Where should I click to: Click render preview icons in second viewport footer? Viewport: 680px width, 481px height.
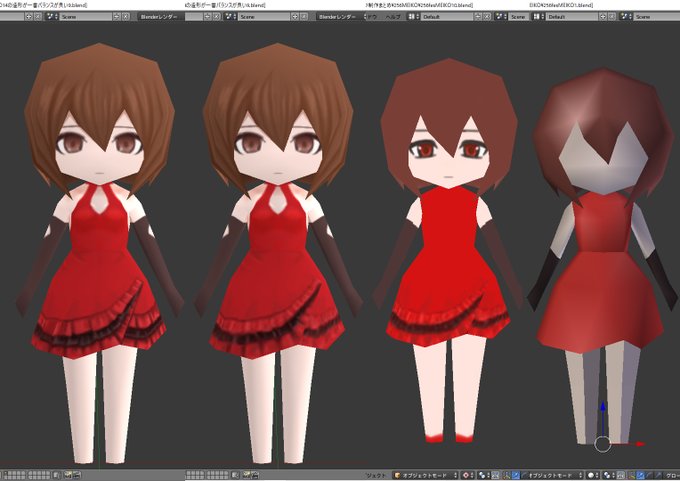251,475
